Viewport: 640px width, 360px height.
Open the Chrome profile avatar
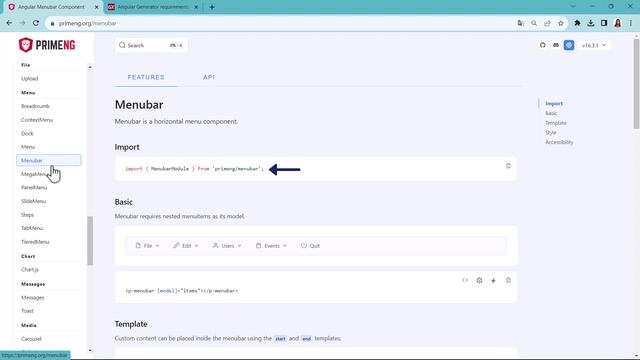[x=618, y=23]
